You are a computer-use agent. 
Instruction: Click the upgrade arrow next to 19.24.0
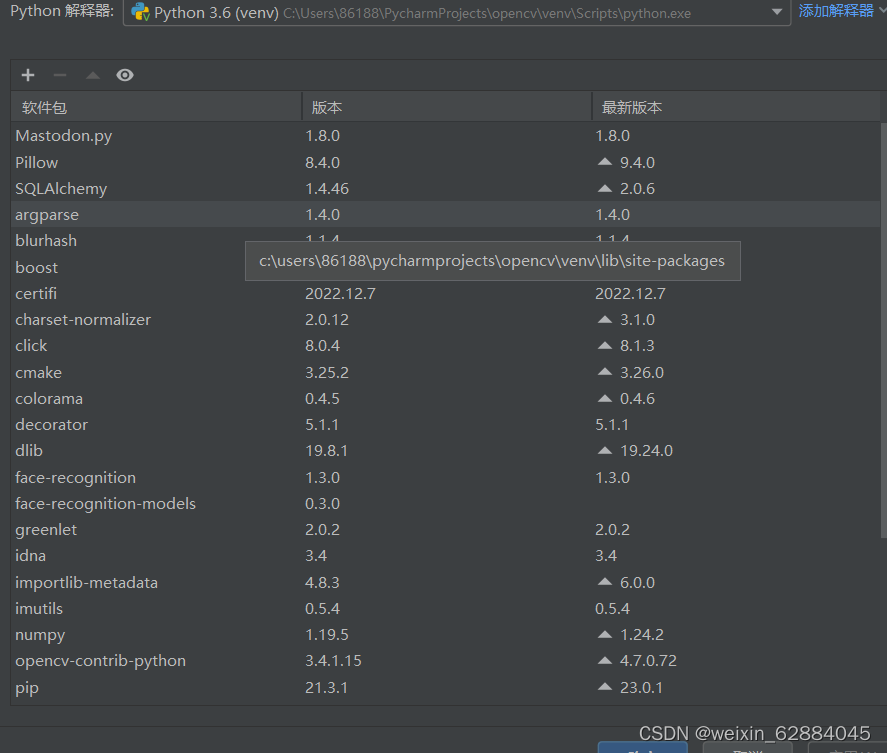coord(605,450)
